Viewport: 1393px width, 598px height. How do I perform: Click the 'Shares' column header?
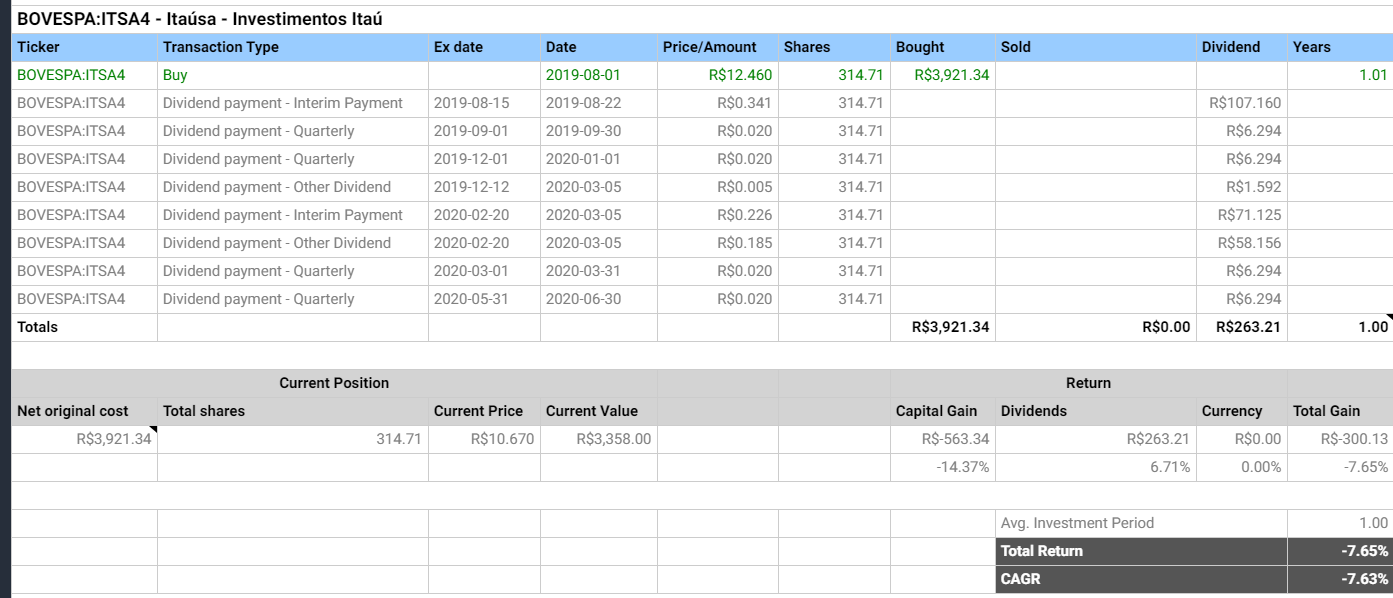(x=835, y=47)
